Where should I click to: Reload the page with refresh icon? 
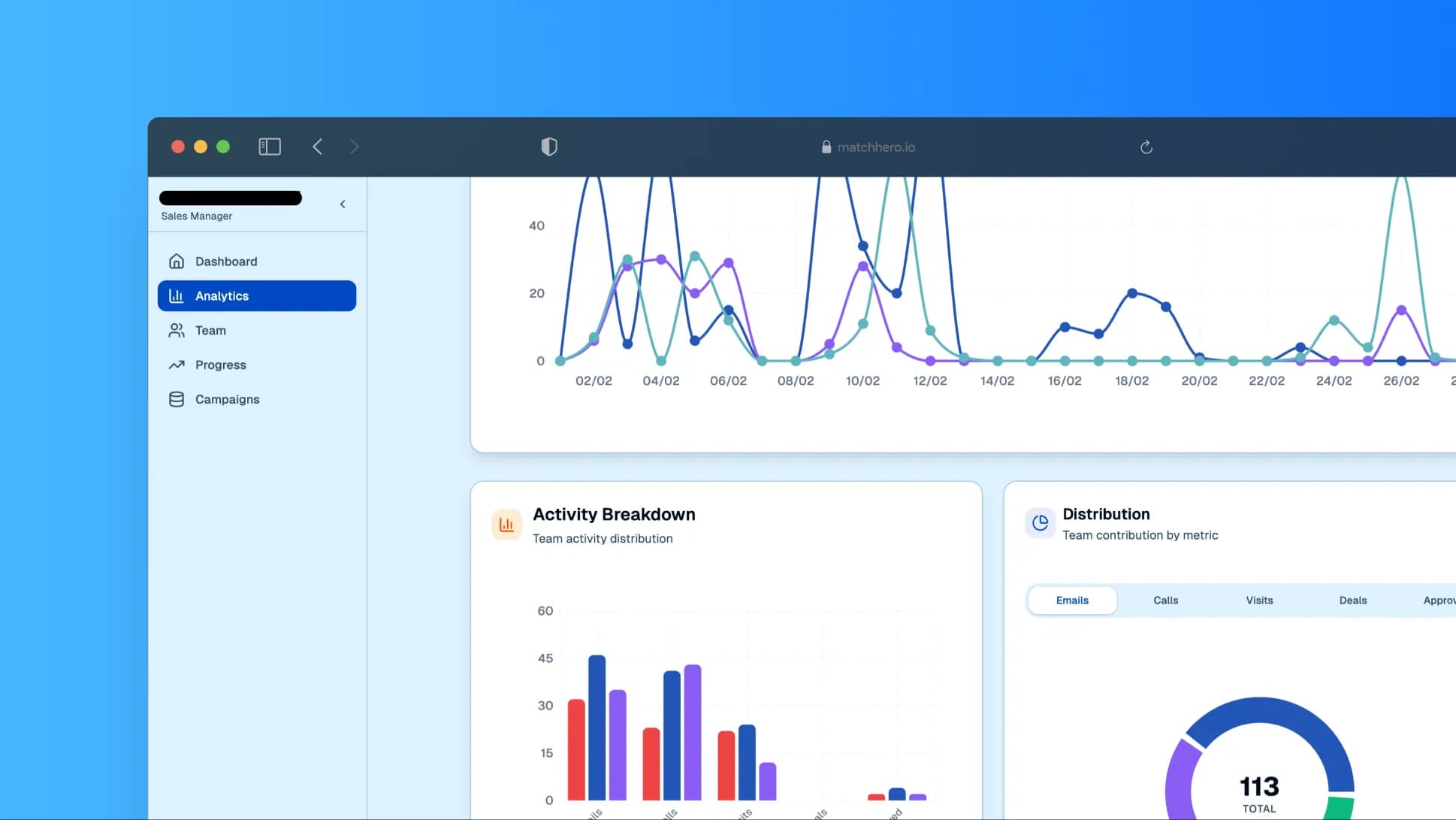tap(1146, 147)
